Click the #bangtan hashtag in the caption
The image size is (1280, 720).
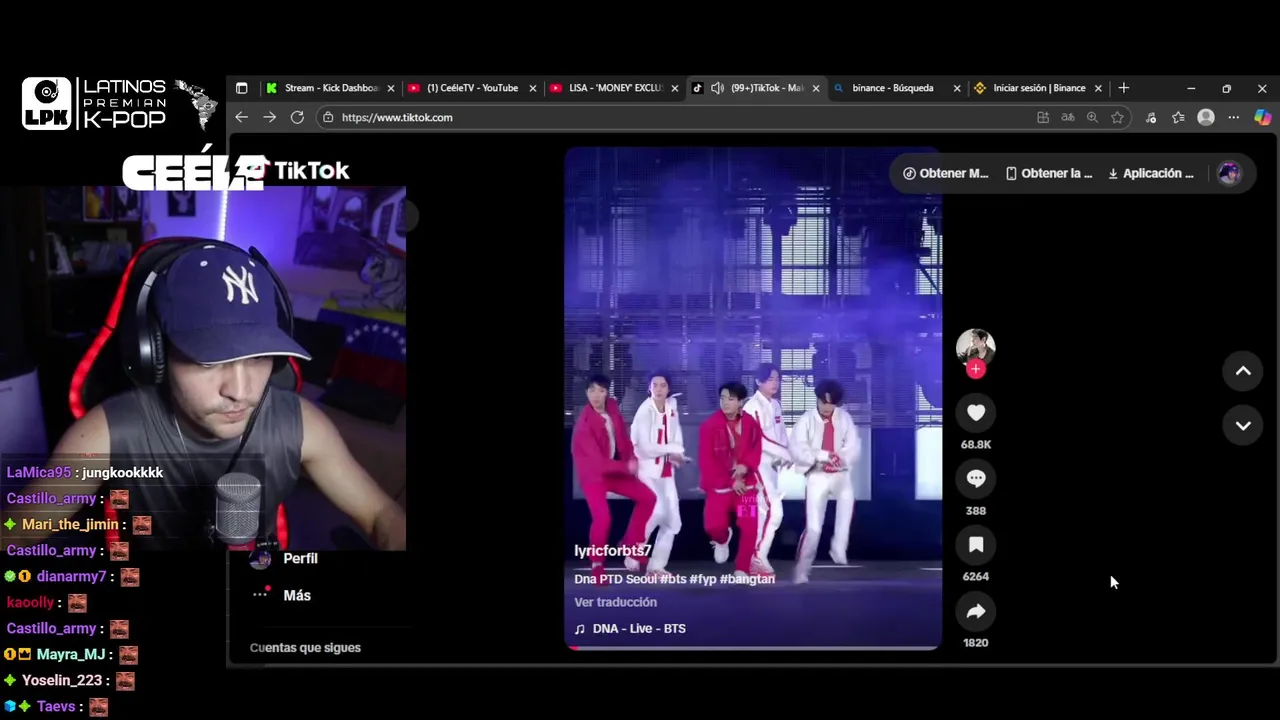coord(747,579)
